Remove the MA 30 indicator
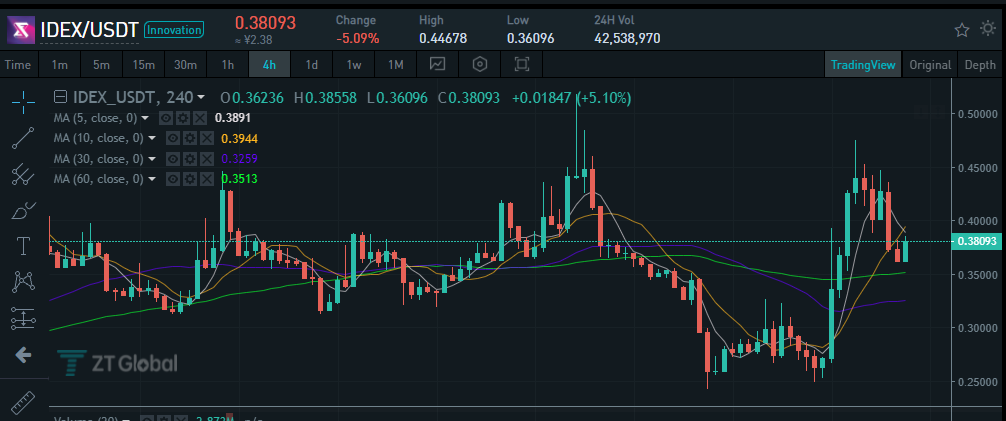 click(207, 159)
